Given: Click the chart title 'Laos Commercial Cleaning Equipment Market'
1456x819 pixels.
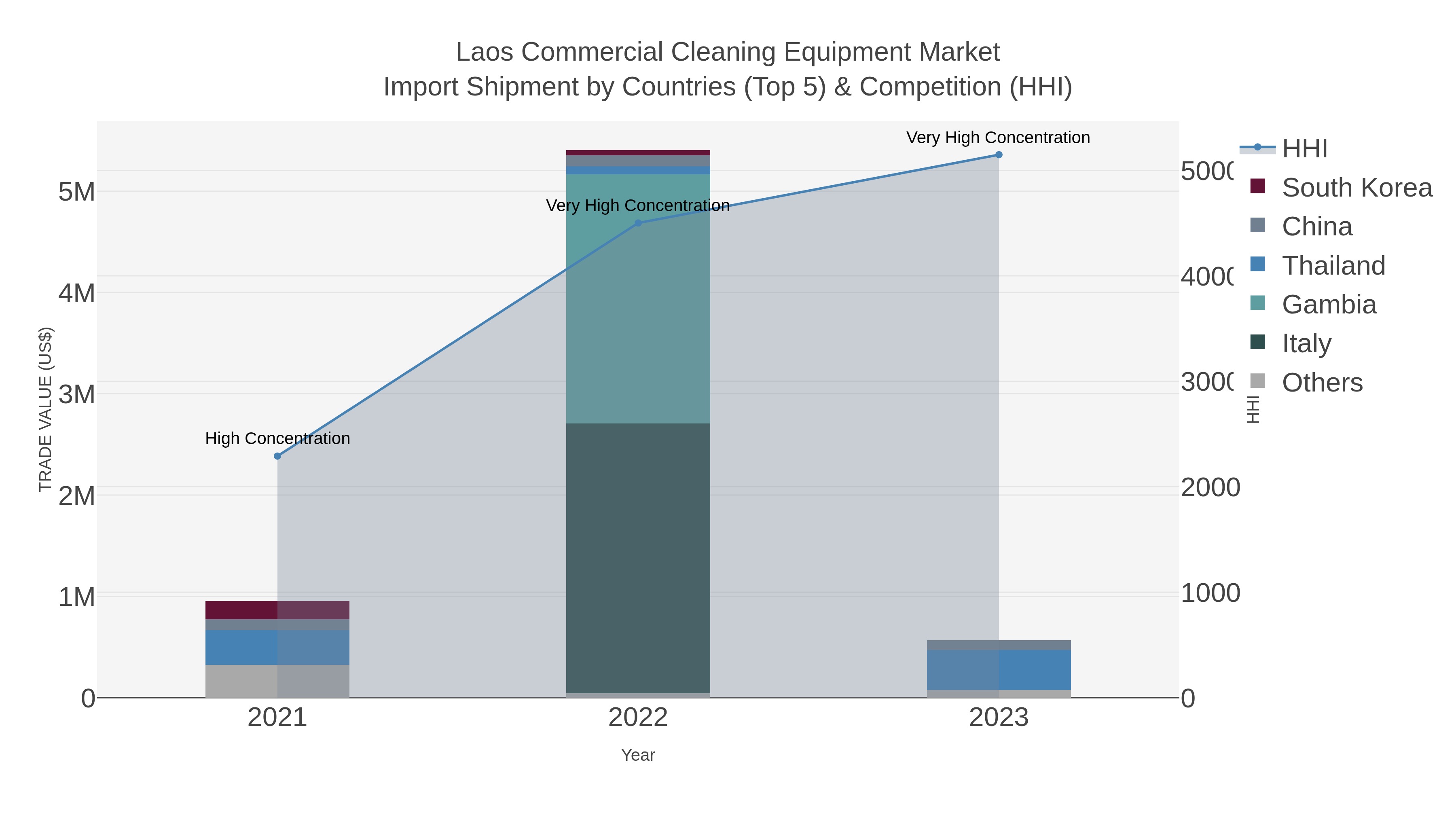Looking at the screenshot, I should click(728, 52).
